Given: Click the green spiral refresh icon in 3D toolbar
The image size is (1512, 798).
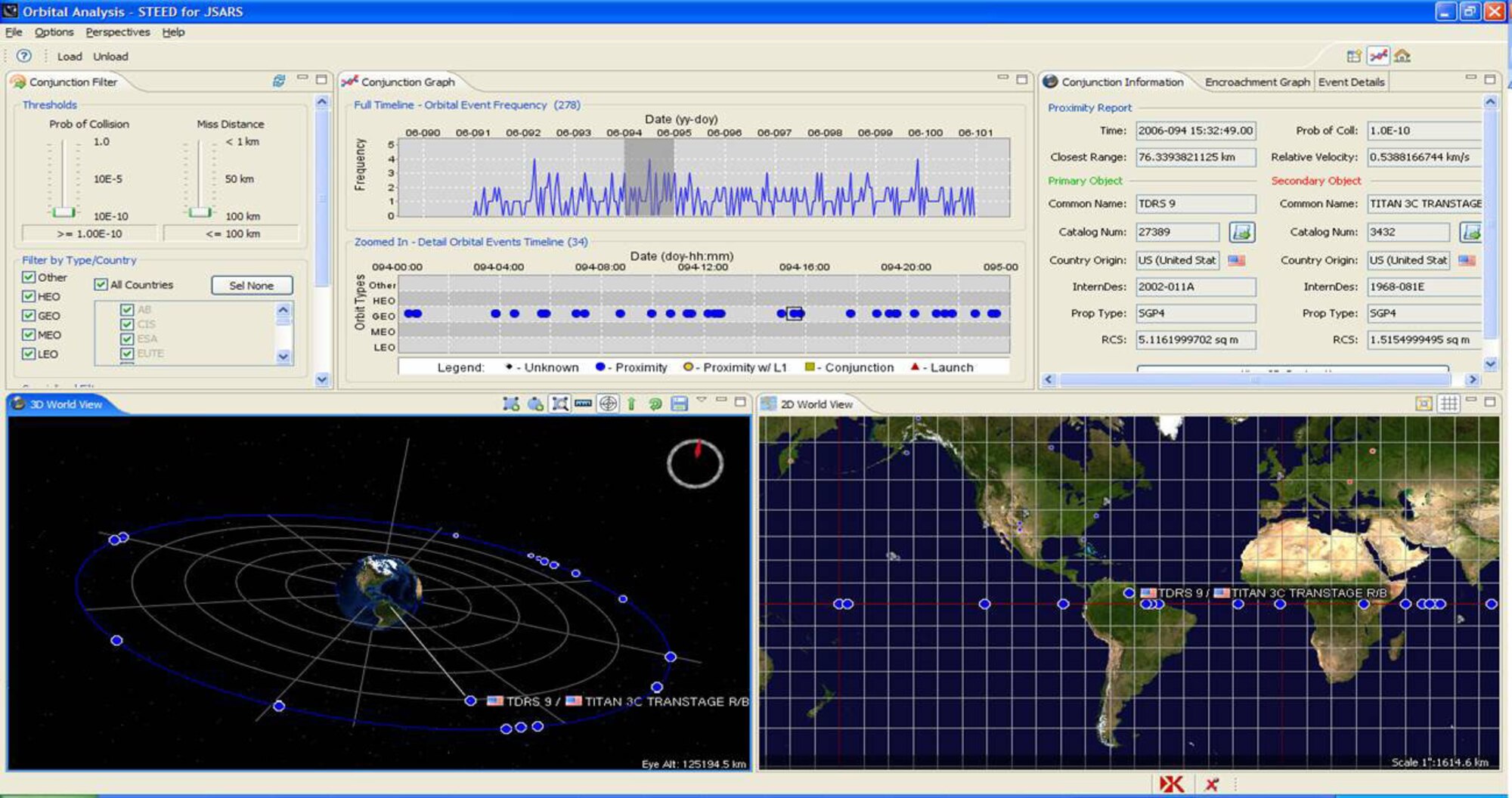Looking at the screenshot, I should [x=655, y=404].
